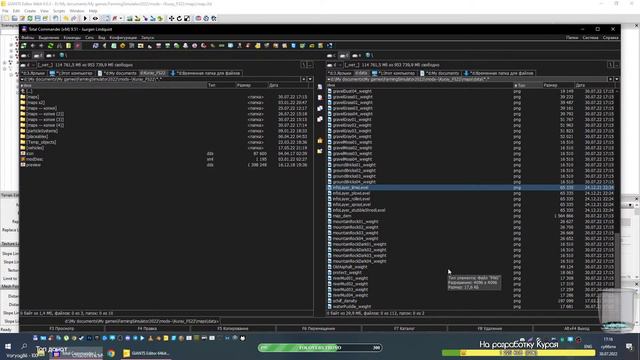Click the eye icon in GIANTS Editor toolbar

tap(95, 18)
